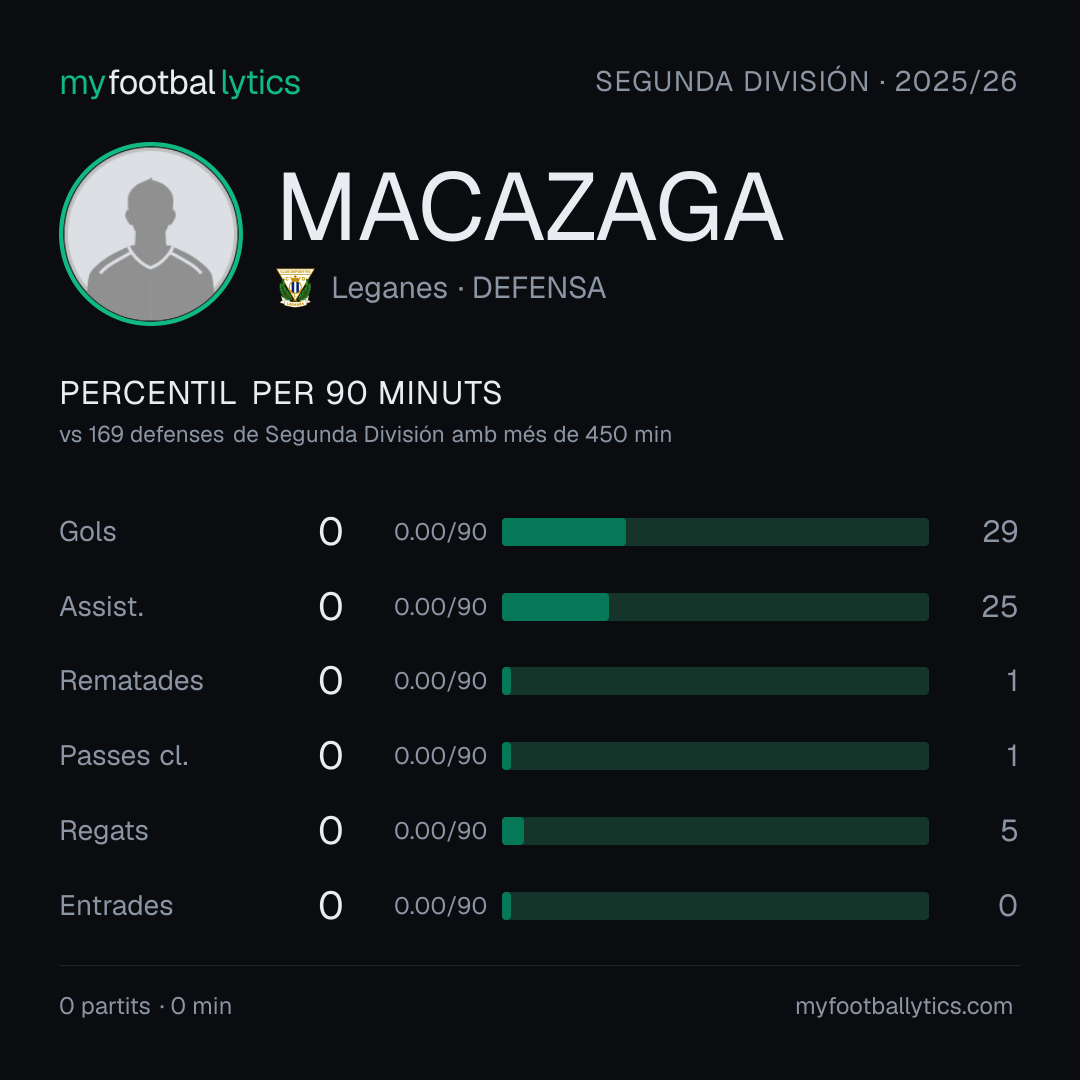Click the Assist. percentile bar

(715, 607)
